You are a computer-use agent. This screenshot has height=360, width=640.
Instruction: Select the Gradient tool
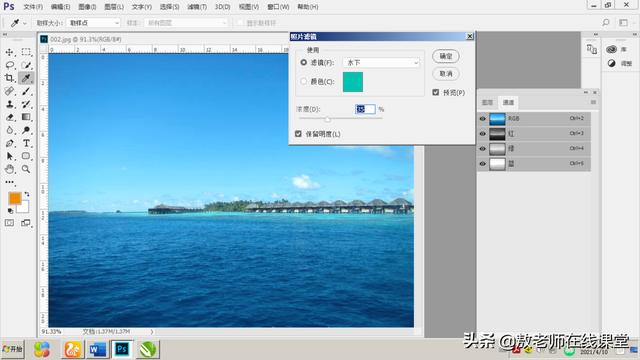click(26, 117)
